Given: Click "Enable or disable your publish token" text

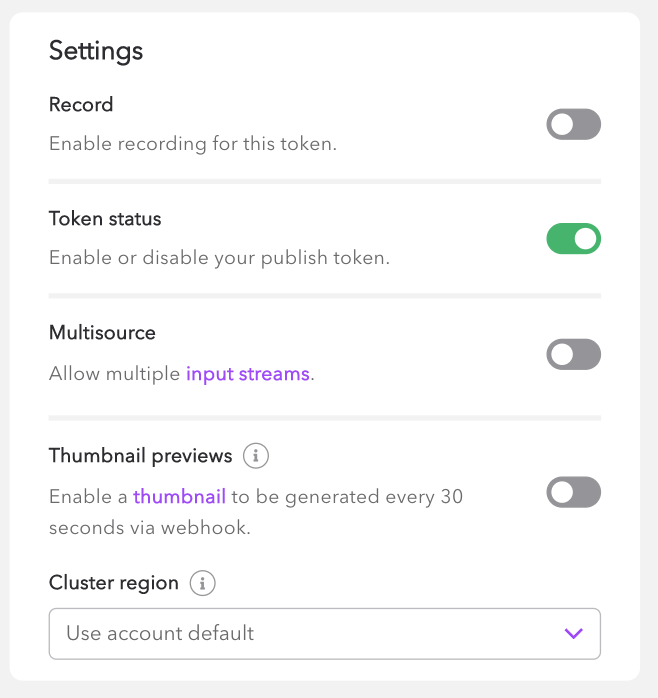Looking at the screenshot, I should (x=219, y=258).
